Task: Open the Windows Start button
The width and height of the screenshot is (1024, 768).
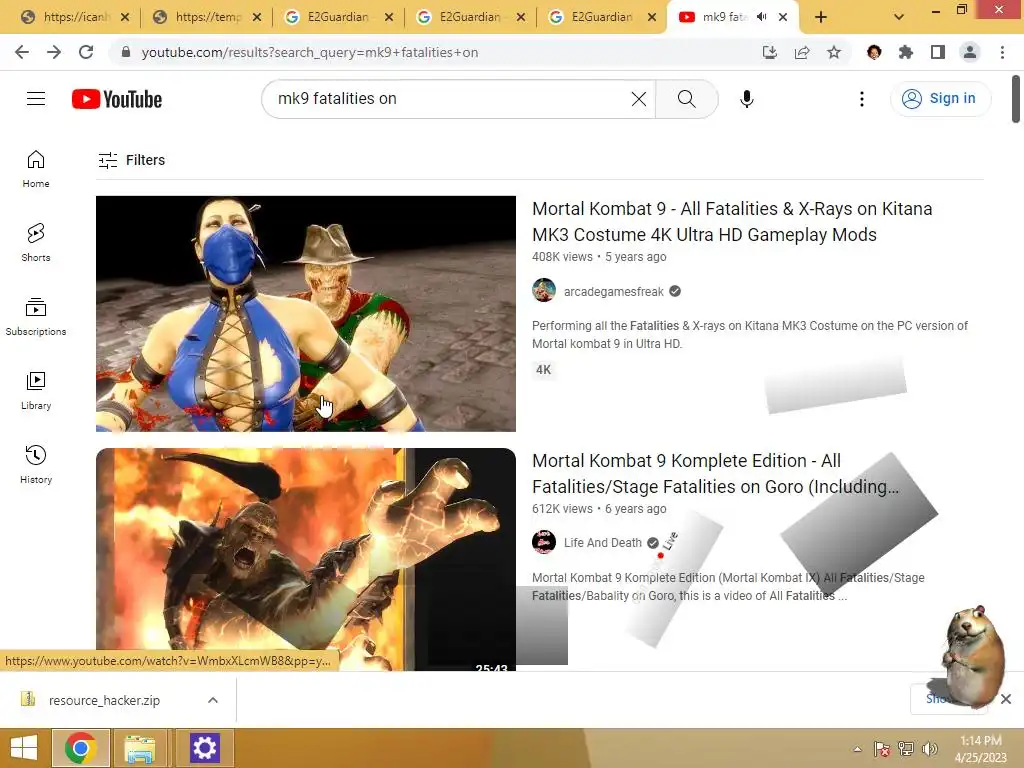Action: click(x=24, y=748)
